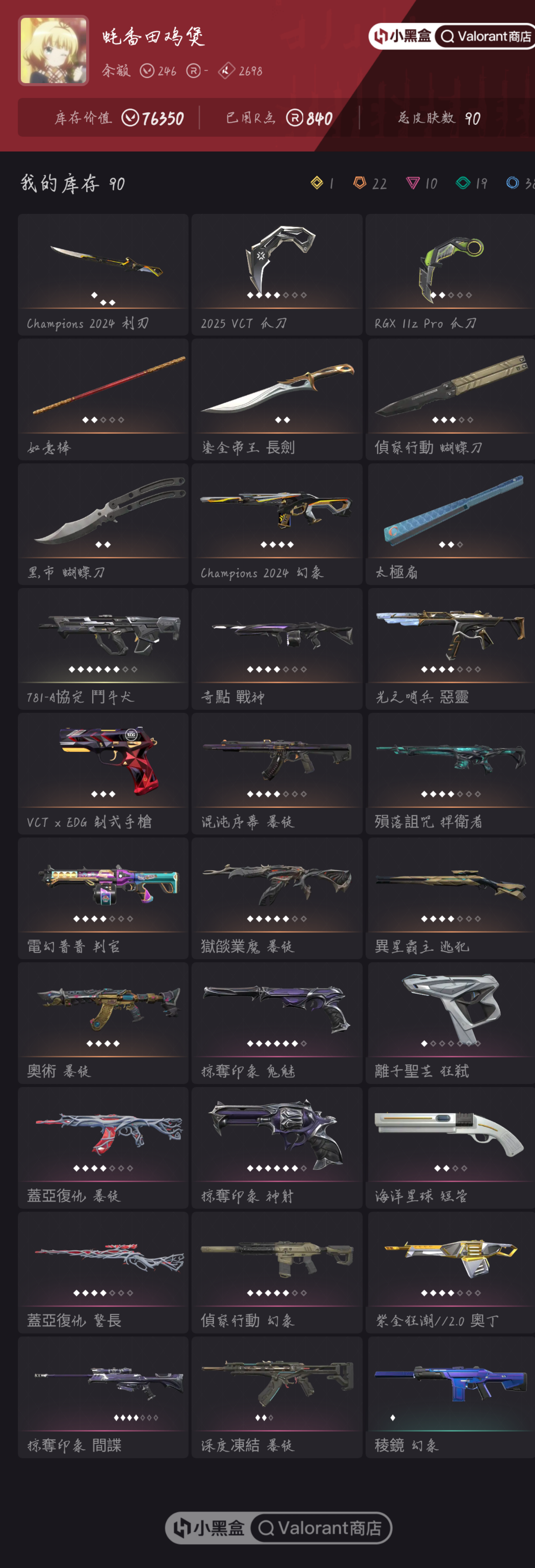The height and width of the screenshot is (1568, 535).
Task: Select the 如意棒 red staff skin
Action: tap(103, 399)
